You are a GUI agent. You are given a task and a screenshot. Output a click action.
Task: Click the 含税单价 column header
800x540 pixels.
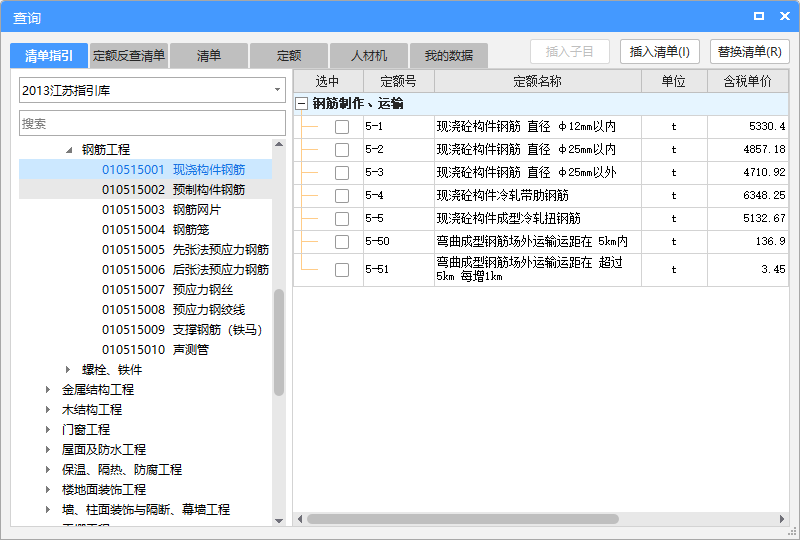coord(748,81)
